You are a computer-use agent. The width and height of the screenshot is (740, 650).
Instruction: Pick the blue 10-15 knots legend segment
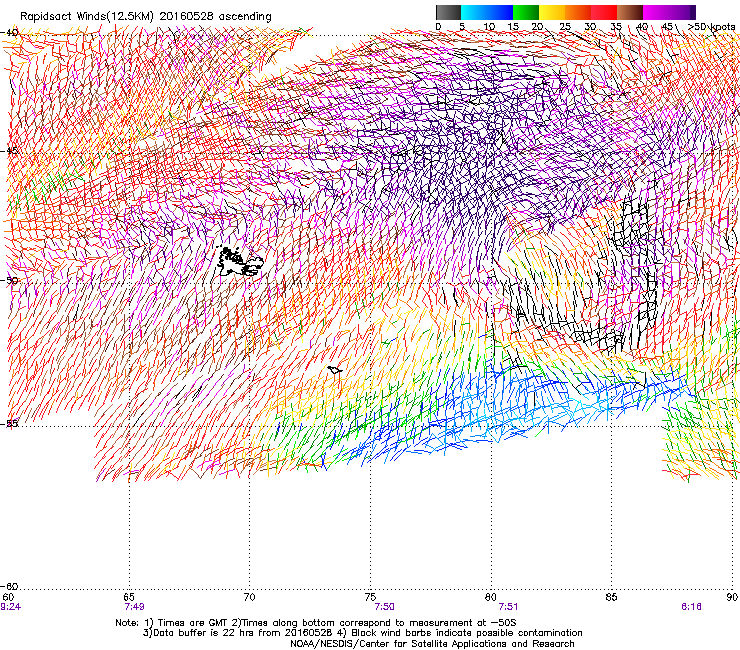(x=500, y=12)
